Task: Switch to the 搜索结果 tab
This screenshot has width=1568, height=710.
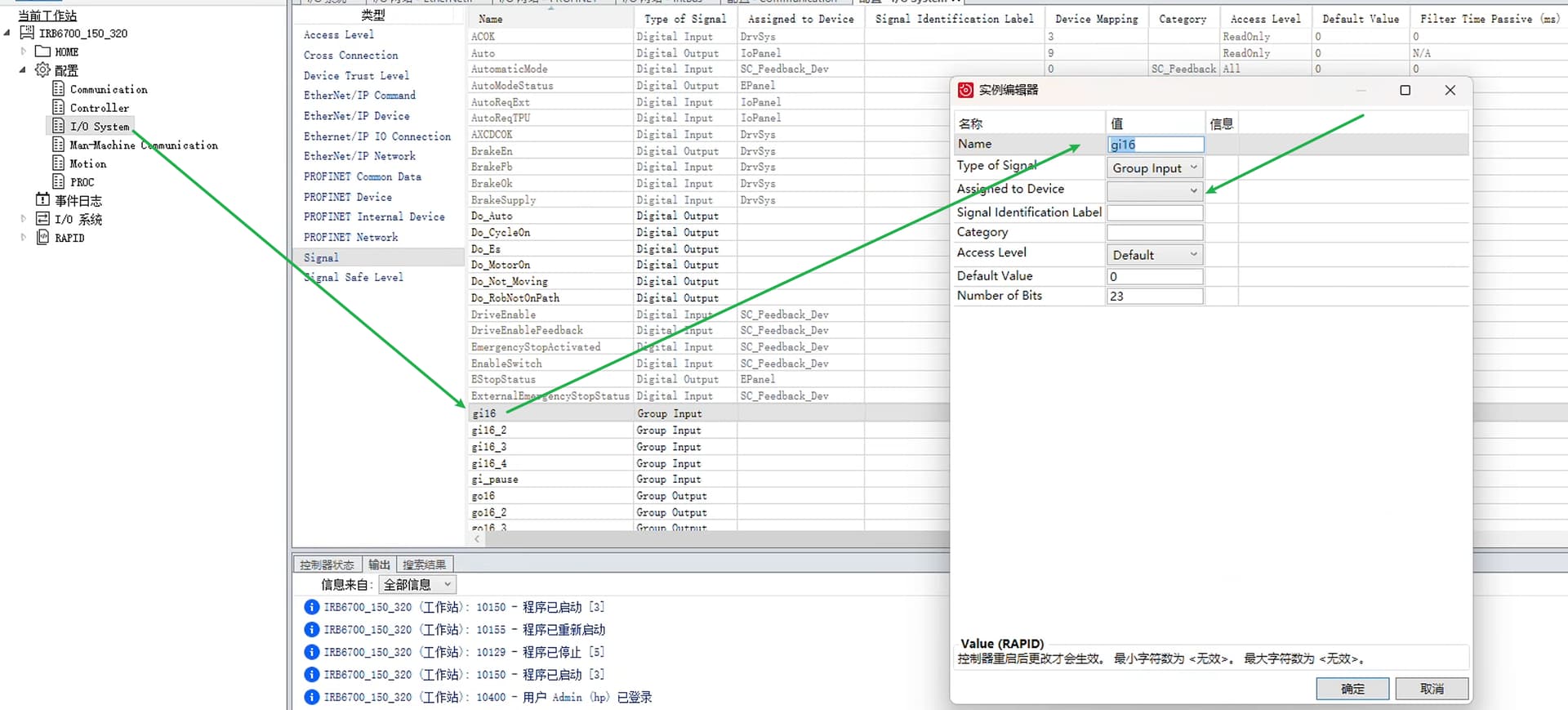Action: (x=424, y=565)
